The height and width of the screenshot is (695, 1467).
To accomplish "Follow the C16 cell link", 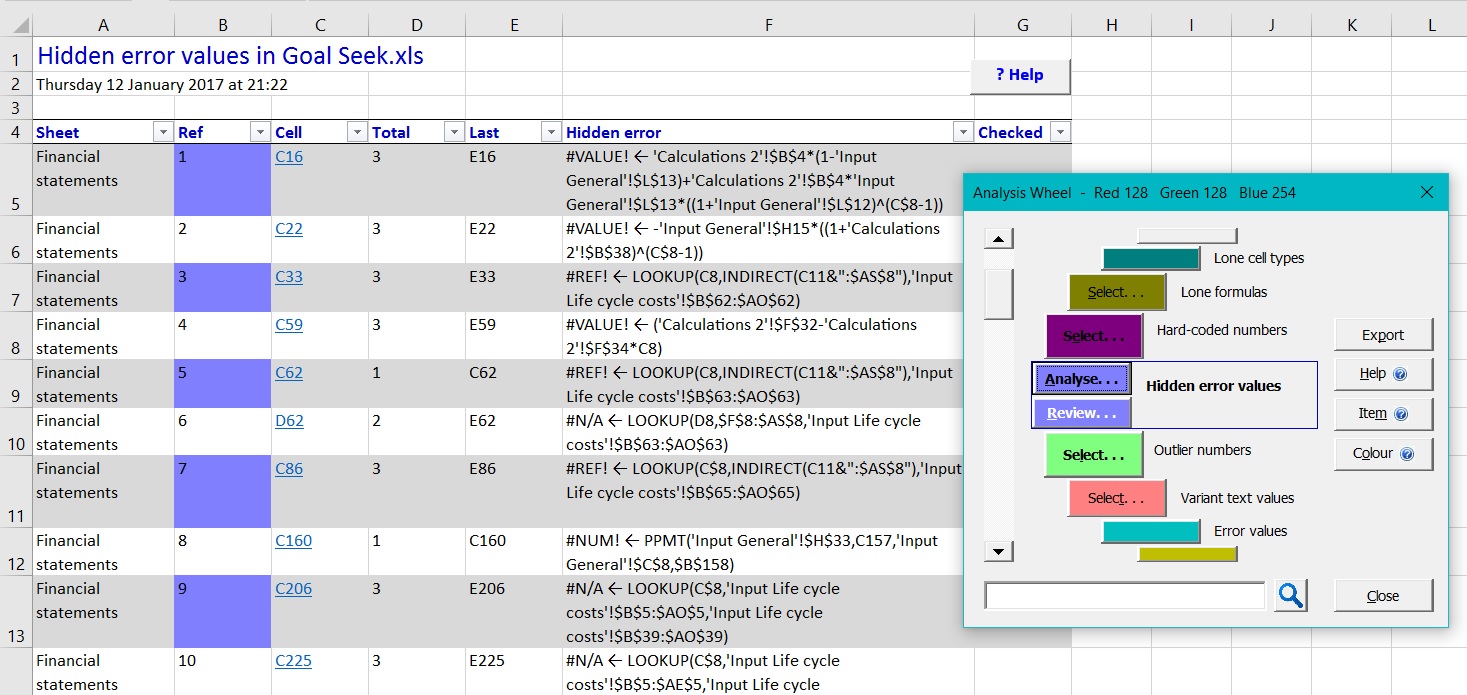I will click(x=289, y=157).
